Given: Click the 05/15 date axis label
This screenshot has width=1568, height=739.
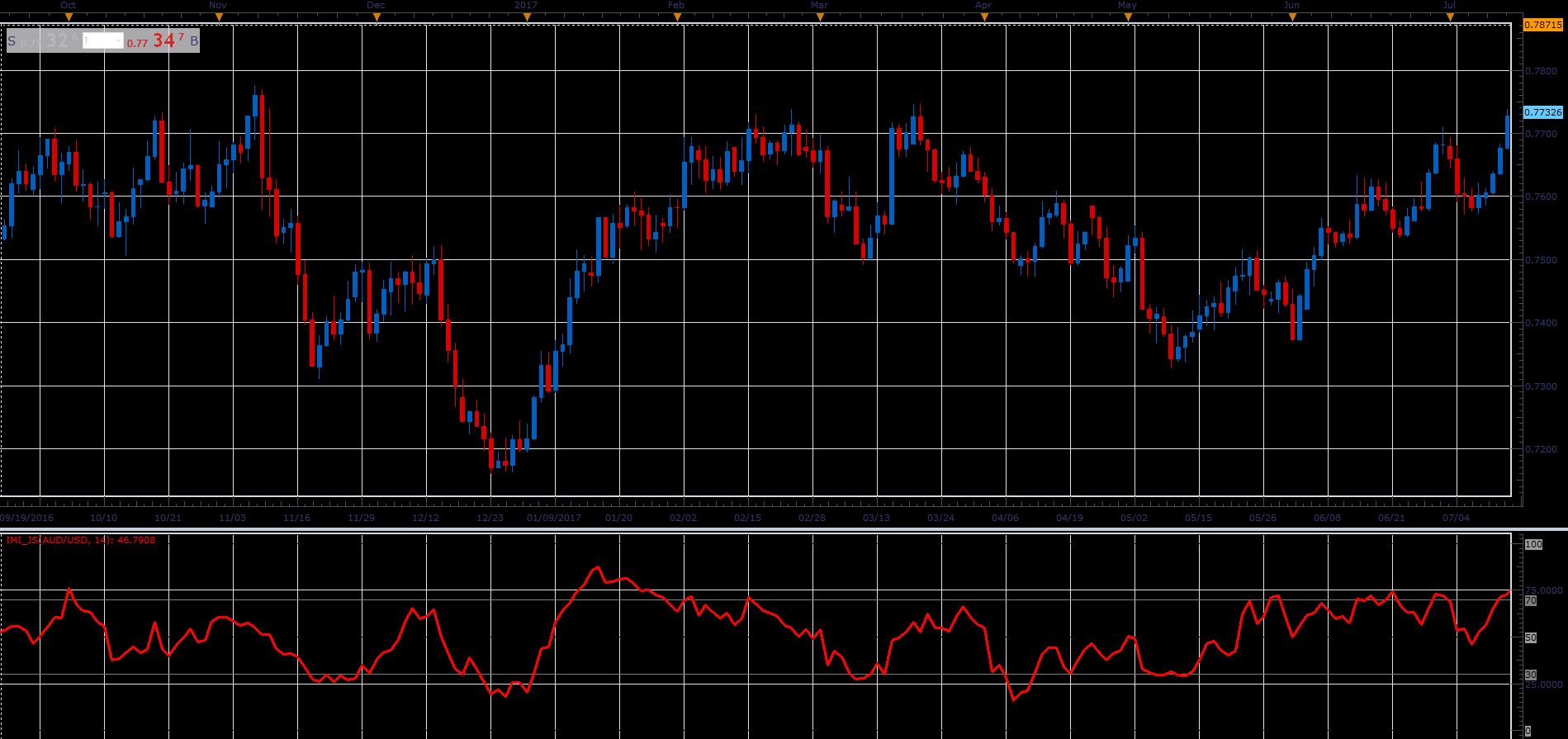Looking at the screenshot, I should click(1198, 518).
